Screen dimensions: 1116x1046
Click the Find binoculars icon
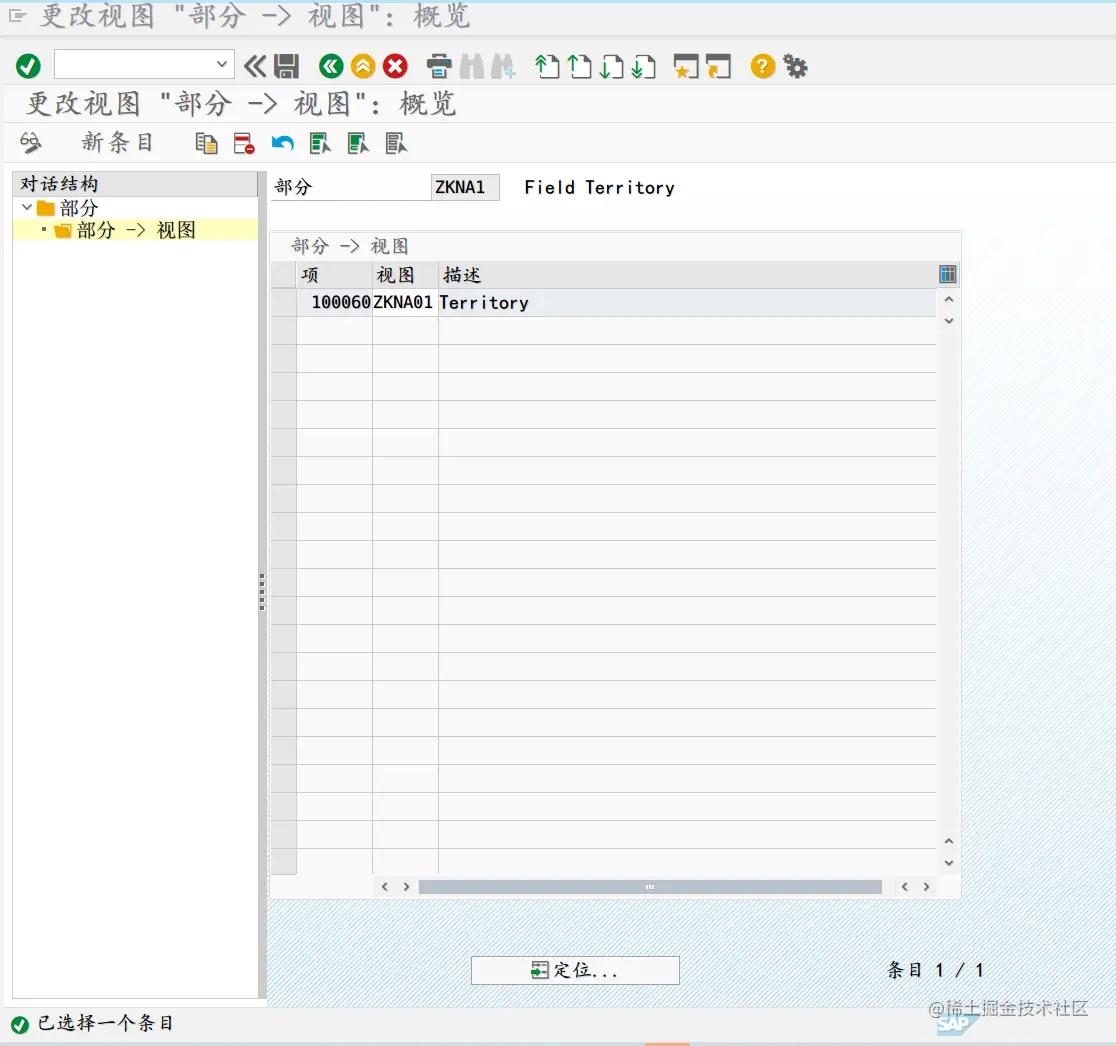[471, 66]
